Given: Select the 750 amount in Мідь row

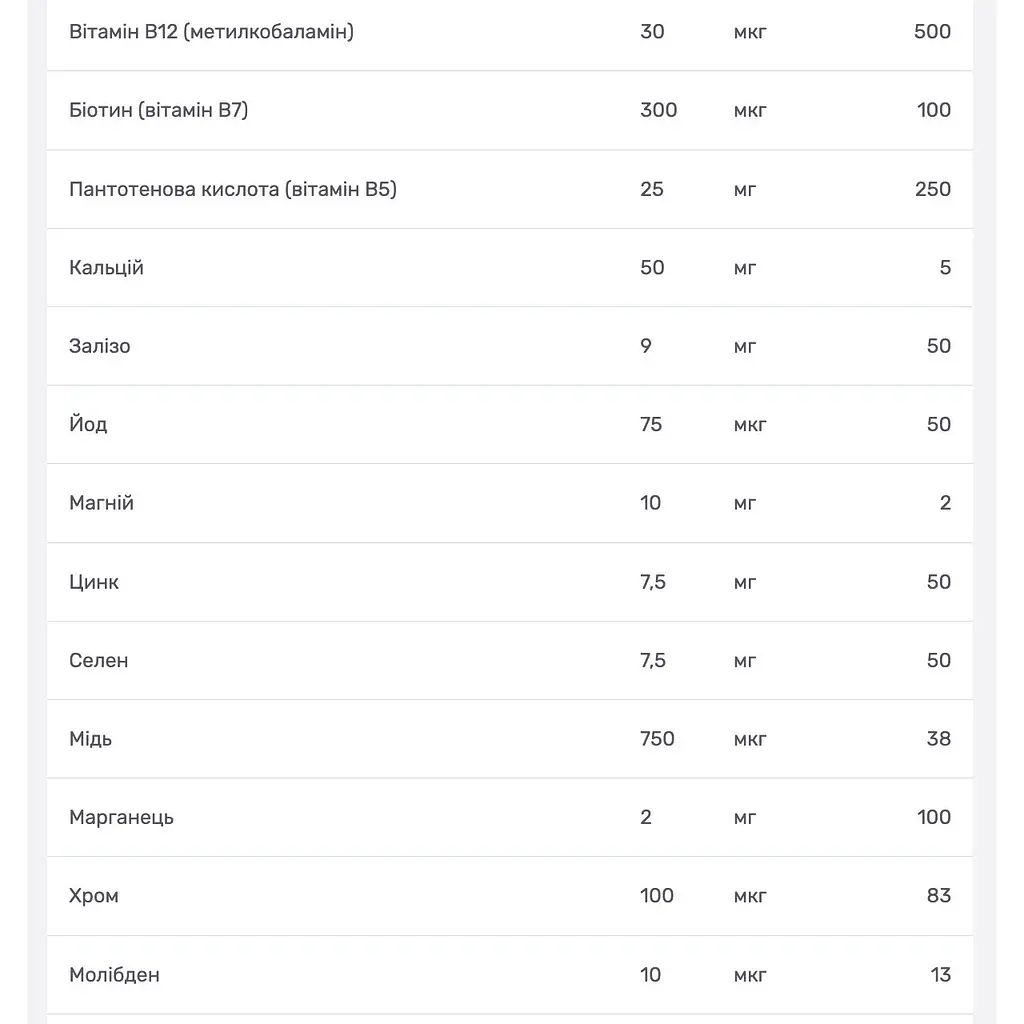Looking at the screenshot, I should tap(657, 739).
